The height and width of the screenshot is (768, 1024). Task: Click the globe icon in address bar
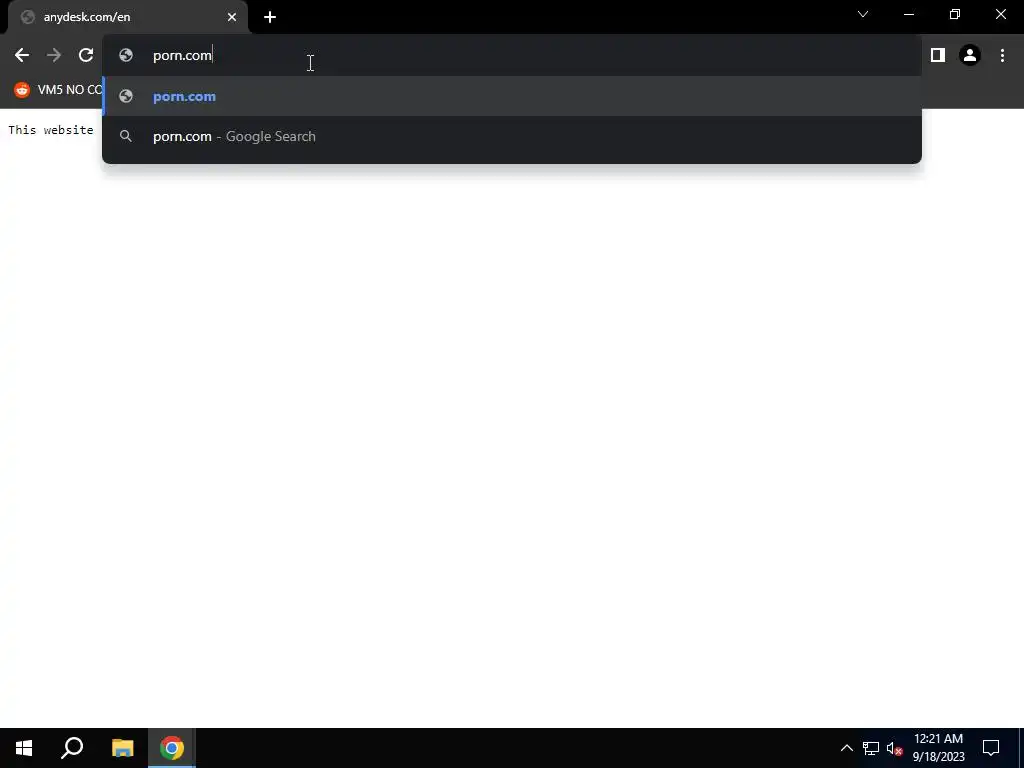click(x=126, y=56)
